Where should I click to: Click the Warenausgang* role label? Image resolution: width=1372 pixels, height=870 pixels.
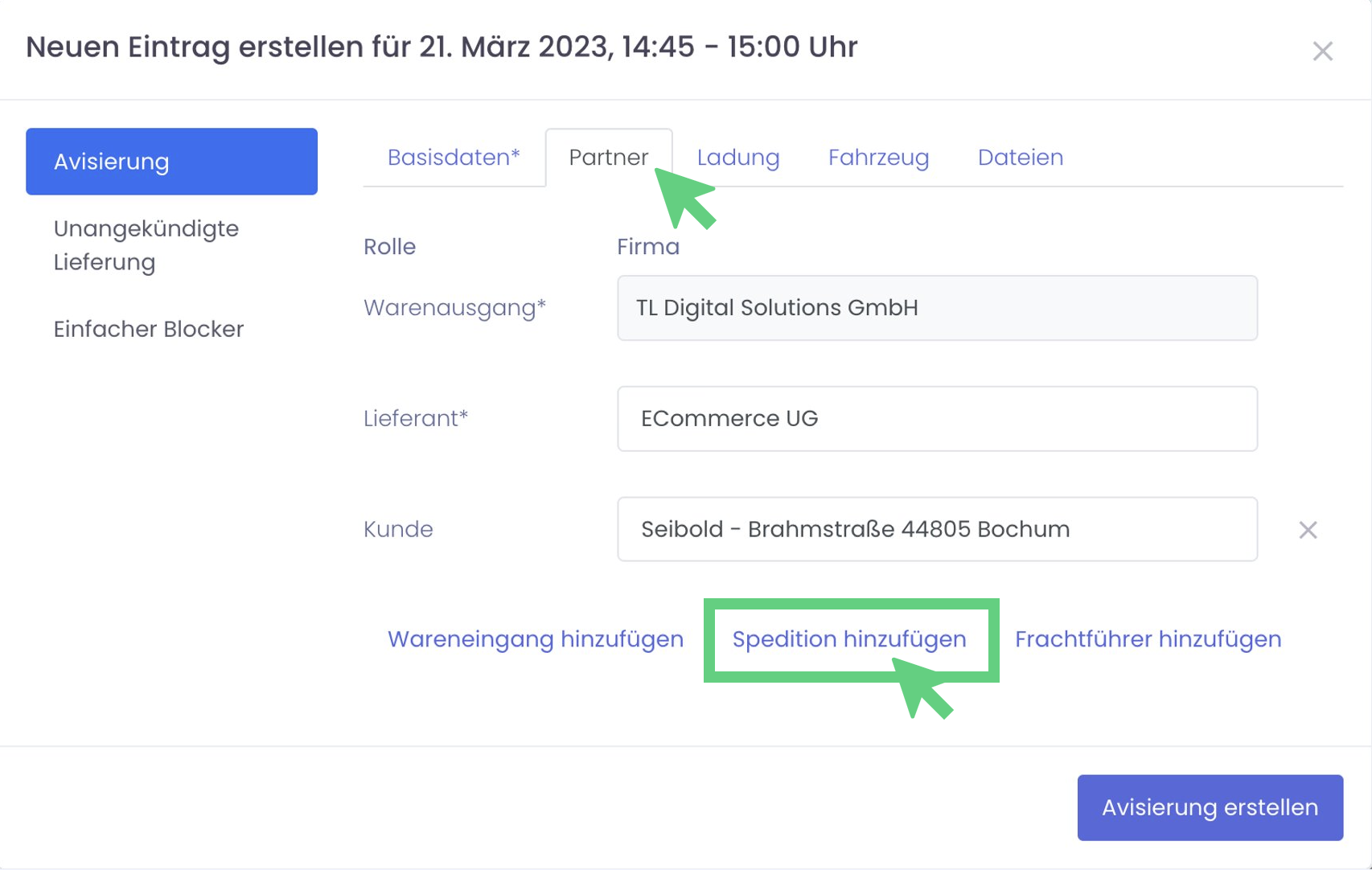[454, 308]
